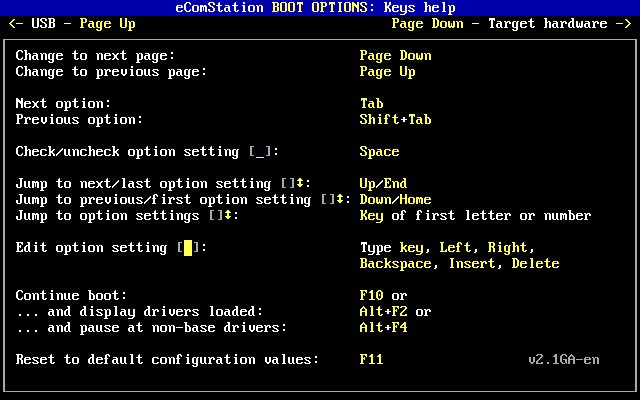Go to the Target hardware page link
The height and width of the screenshot is (400, 640).
point(511,24)
